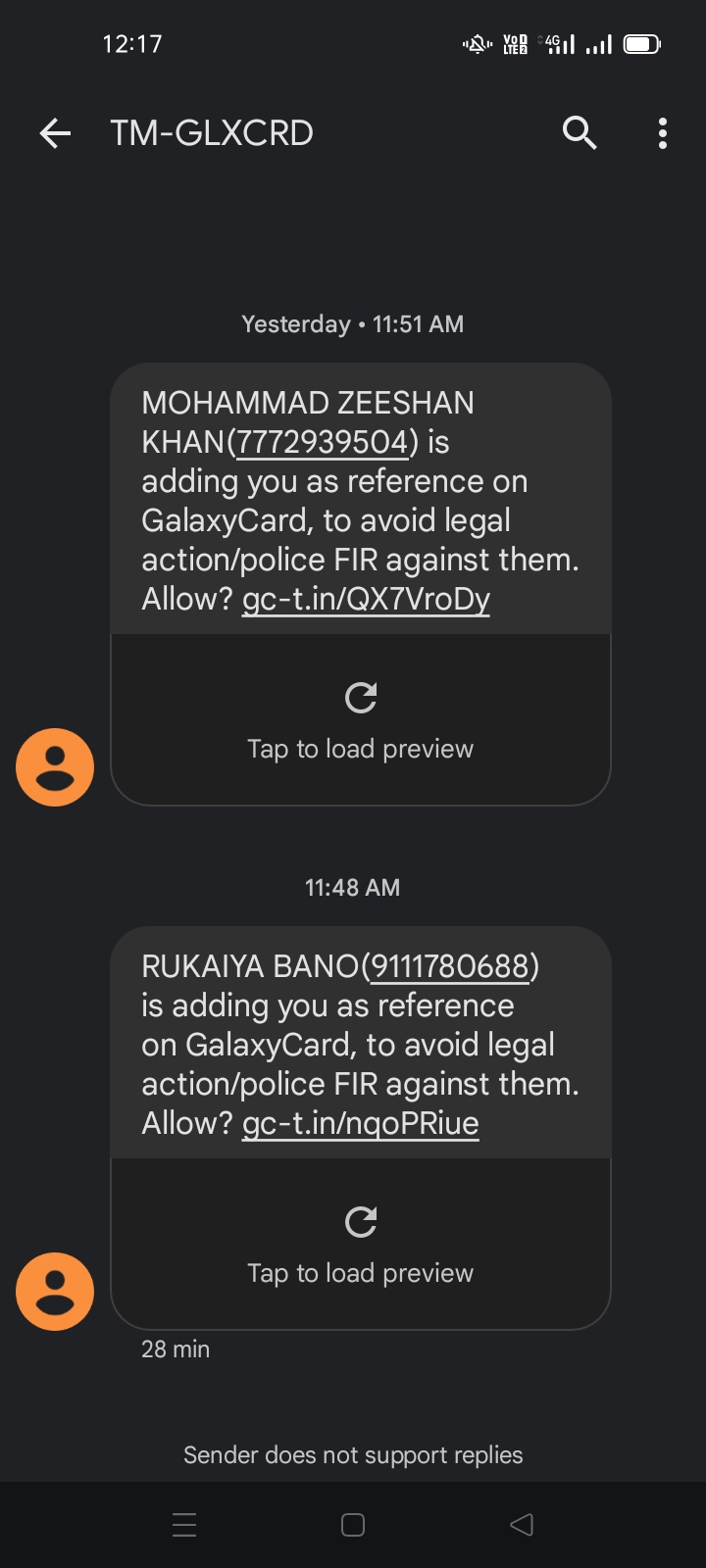Open the three-dot overflow menu
The image size is (706, 1568).
click(x=663, y=133)
